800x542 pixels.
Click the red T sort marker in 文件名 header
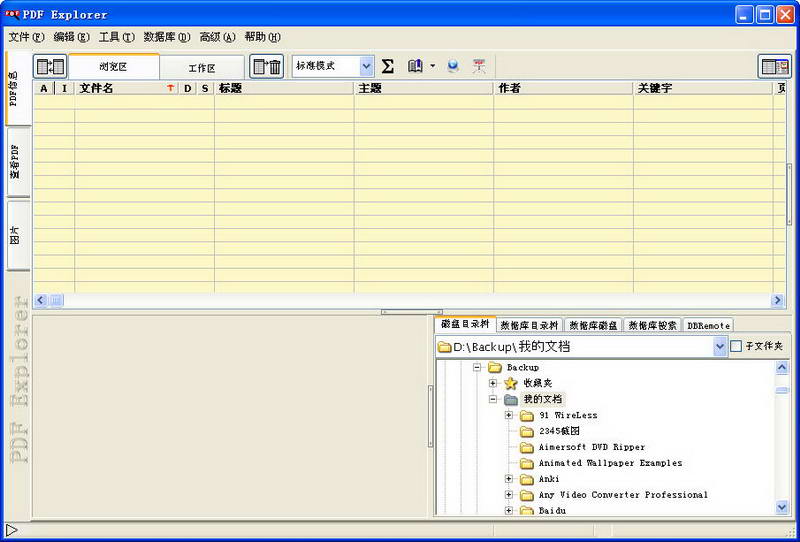point(170,88)
